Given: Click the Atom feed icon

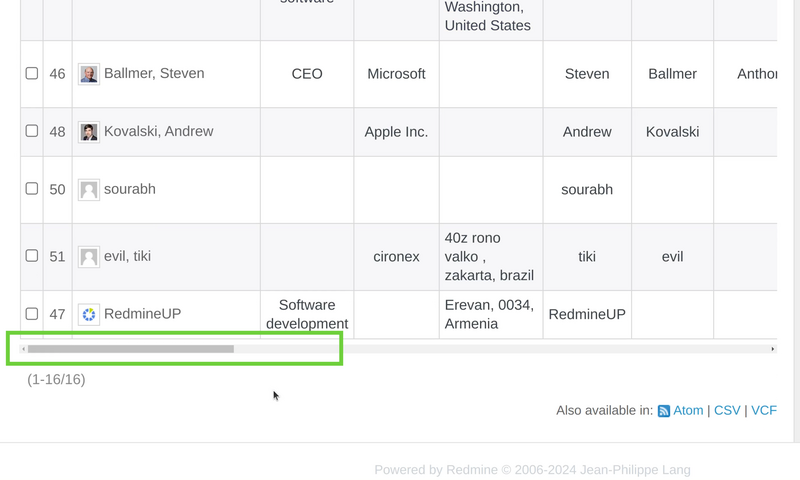Looking at the screenshot, I should 663,411.
